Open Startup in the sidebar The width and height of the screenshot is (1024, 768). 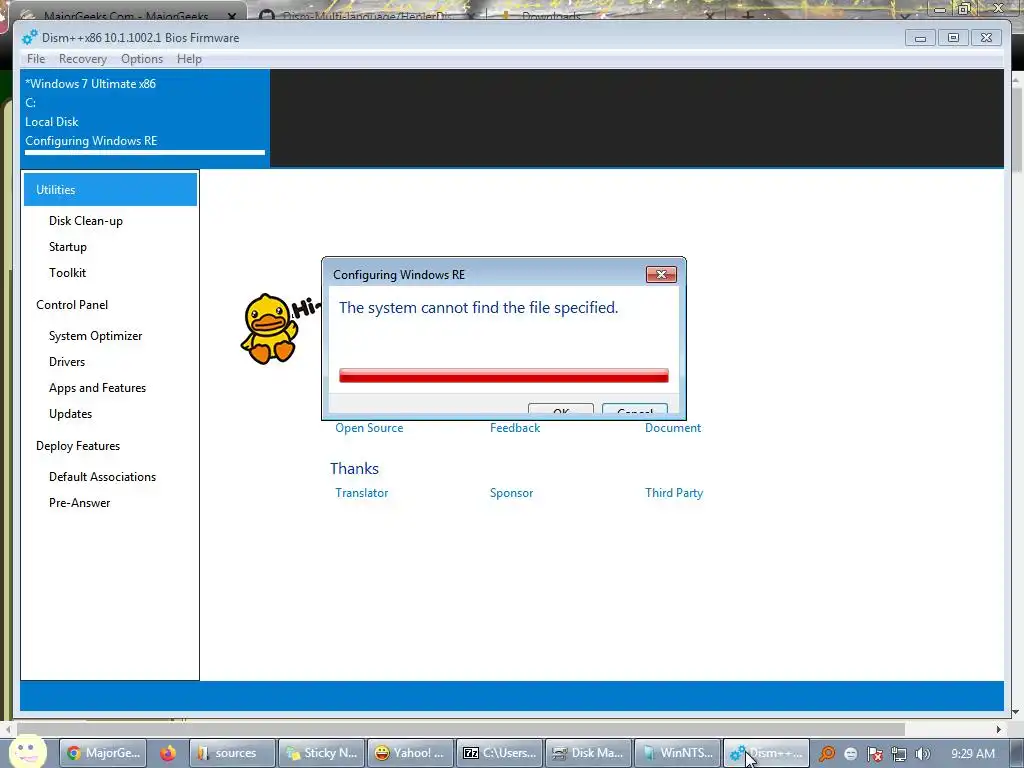coord(68,247)
